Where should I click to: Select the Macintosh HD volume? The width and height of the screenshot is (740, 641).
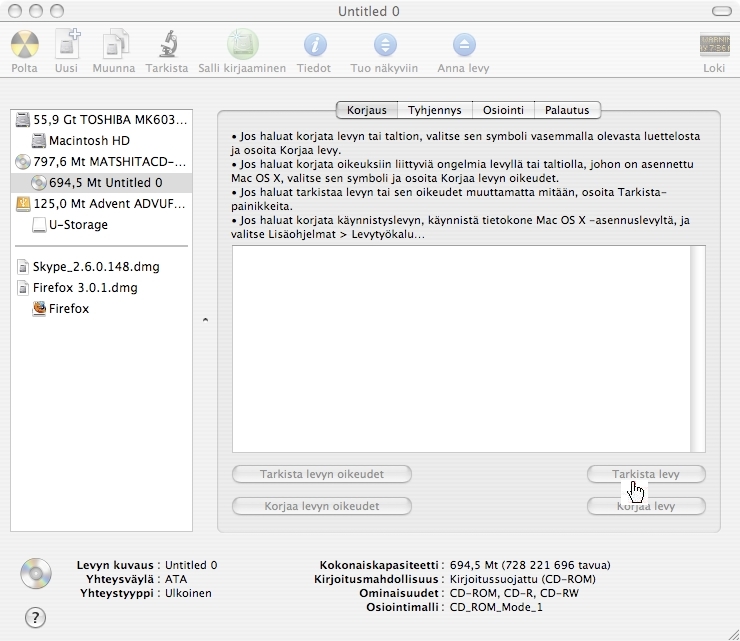(x=89, y=141)
